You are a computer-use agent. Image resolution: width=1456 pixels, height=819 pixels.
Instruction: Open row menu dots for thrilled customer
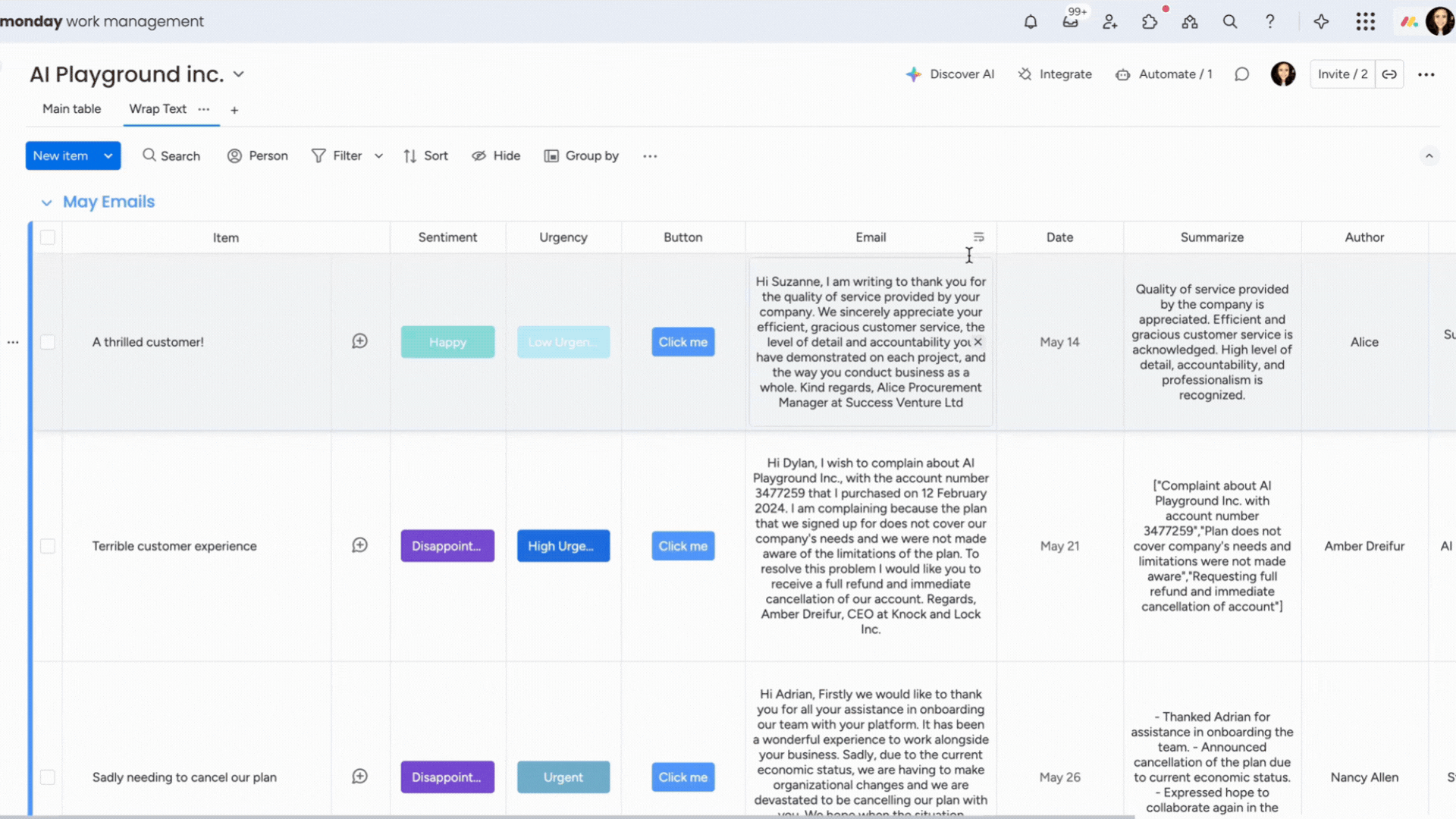point(13,342)
